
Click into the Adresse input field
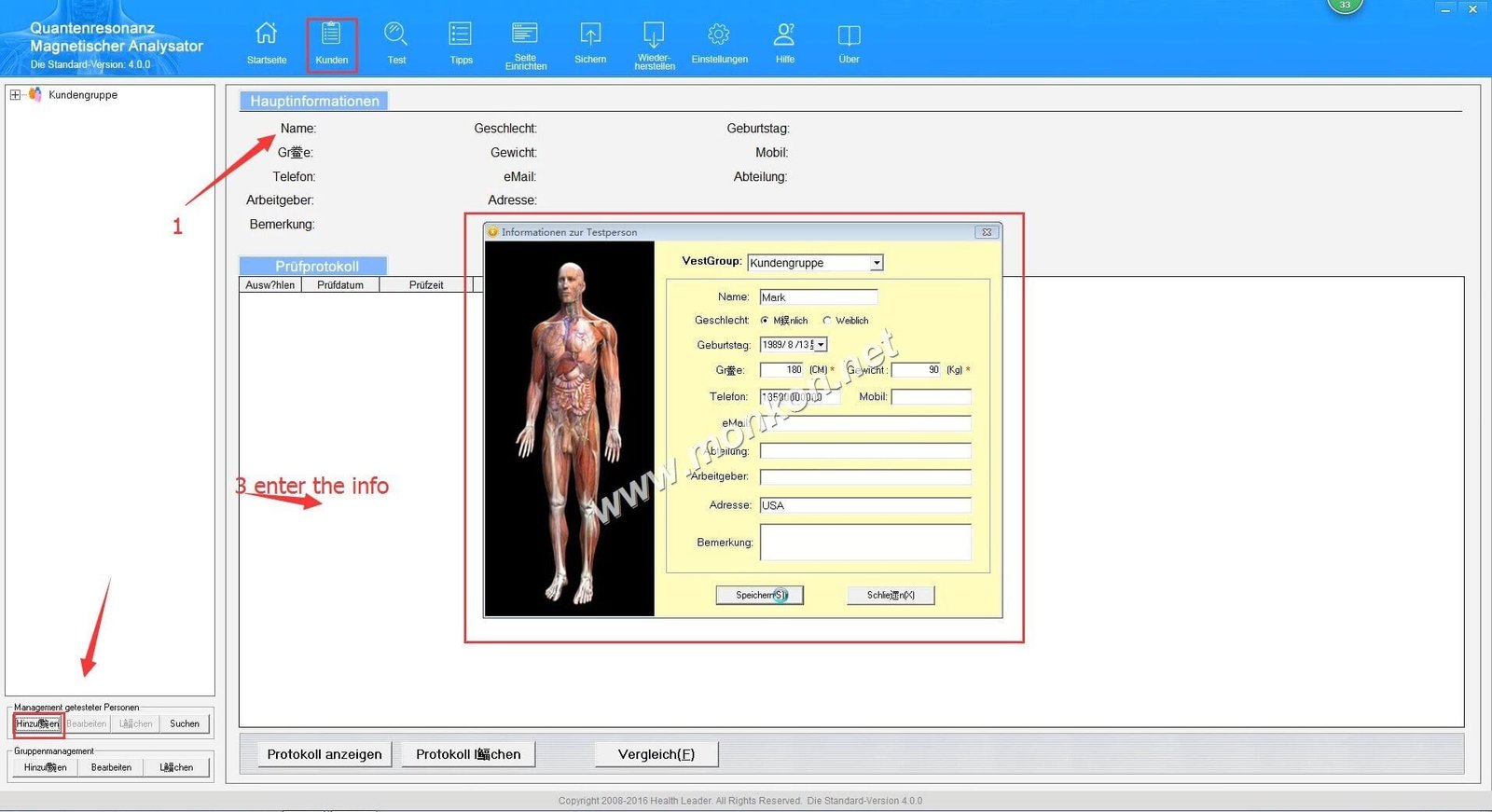tap(864, 505)
